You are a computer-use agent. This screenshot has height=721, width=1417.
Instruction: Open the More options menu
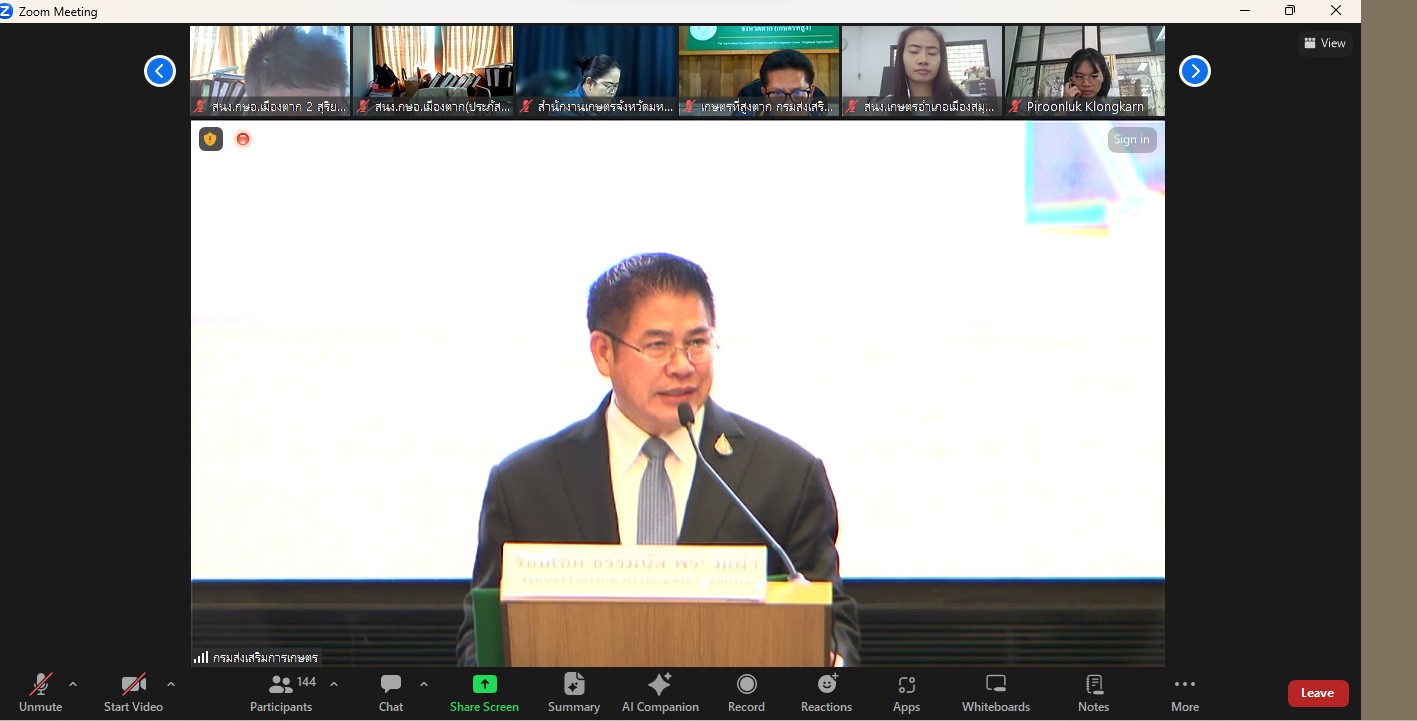1185,692
